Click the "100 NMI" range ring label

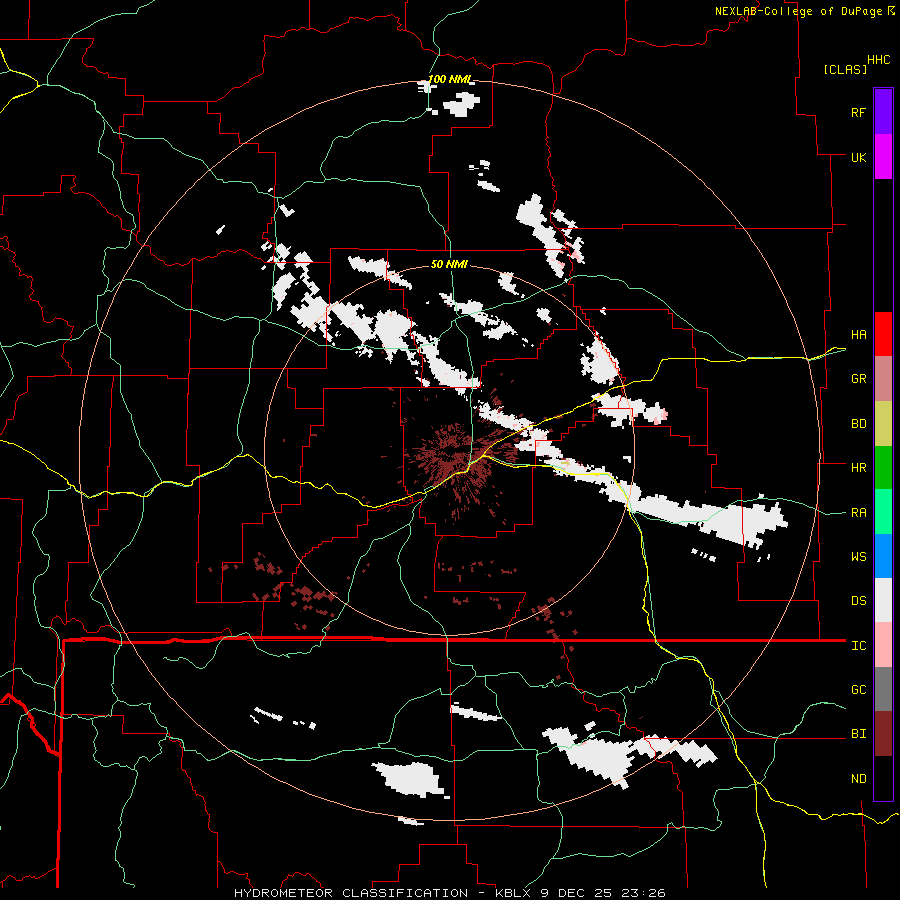(x=450, y=79)
